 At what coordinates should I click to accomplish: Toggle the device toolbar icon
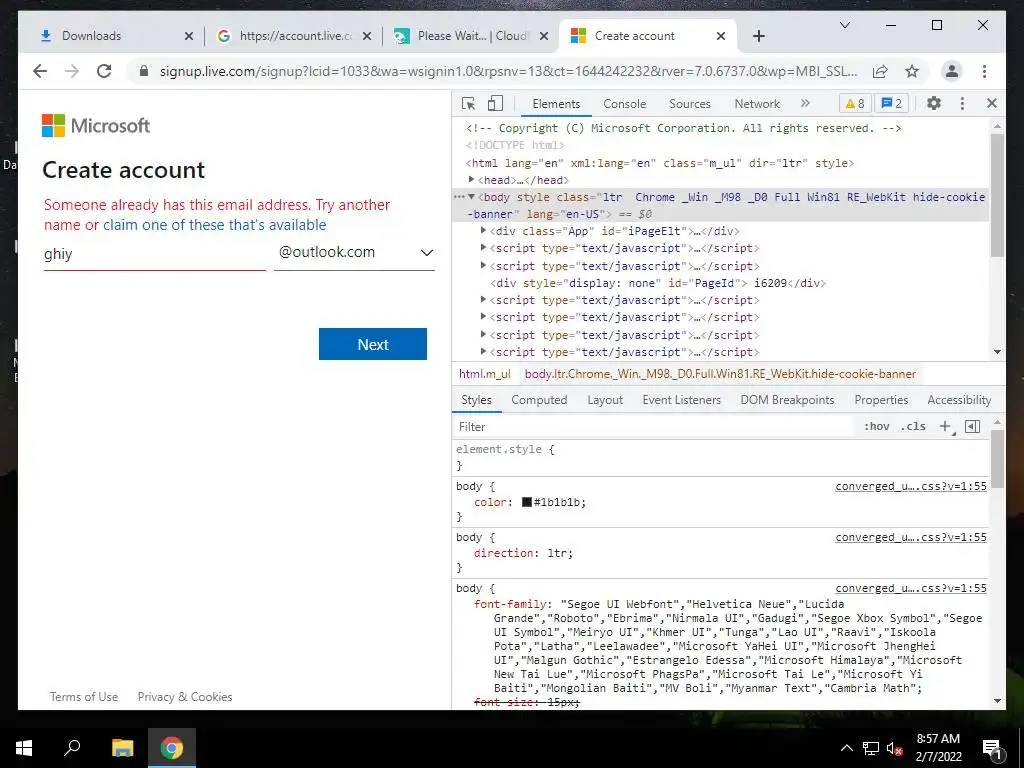click(496, 103)
